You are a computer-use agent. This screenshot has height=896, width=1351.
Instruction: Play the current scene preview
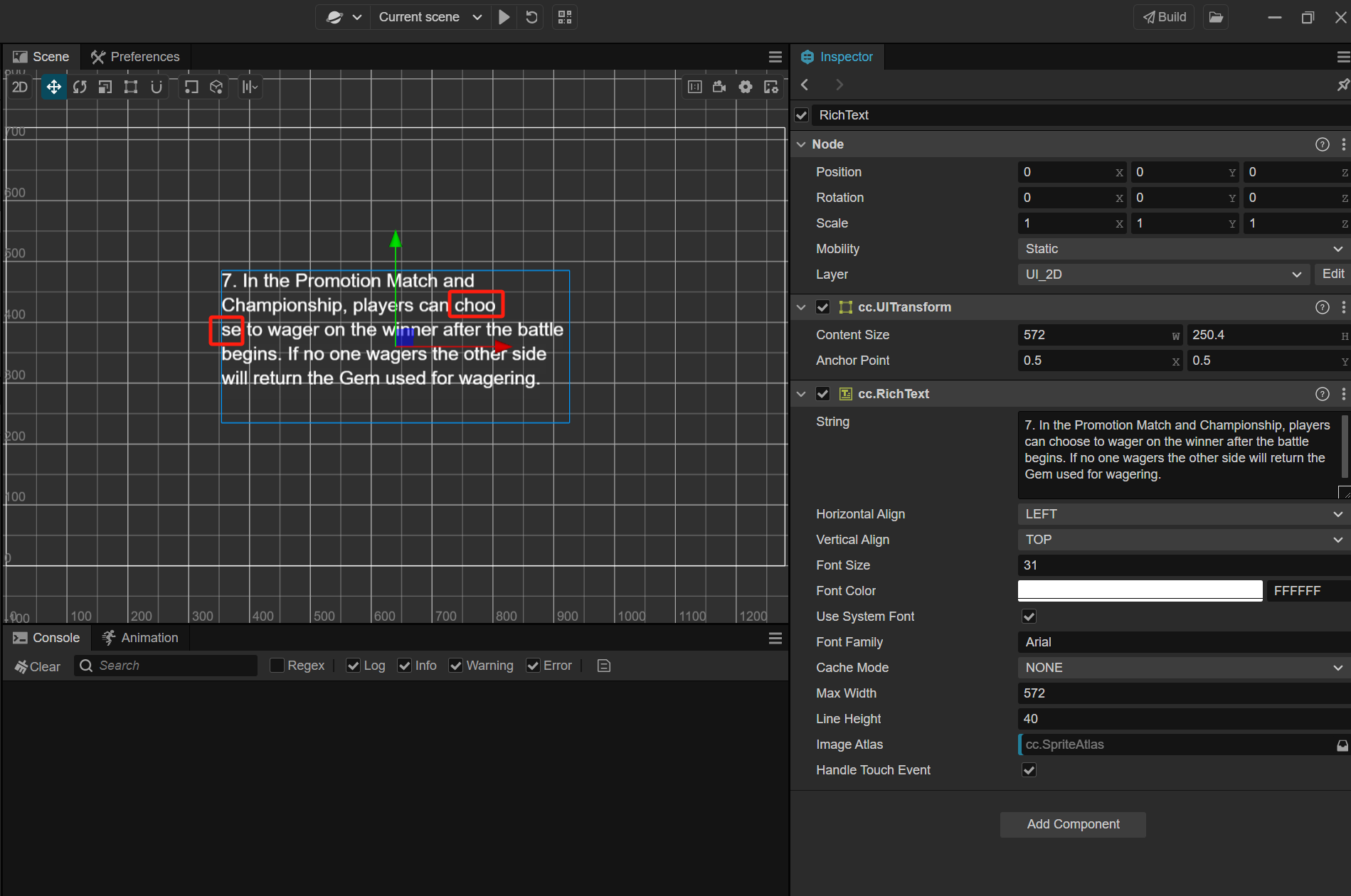tap(504, 17)
